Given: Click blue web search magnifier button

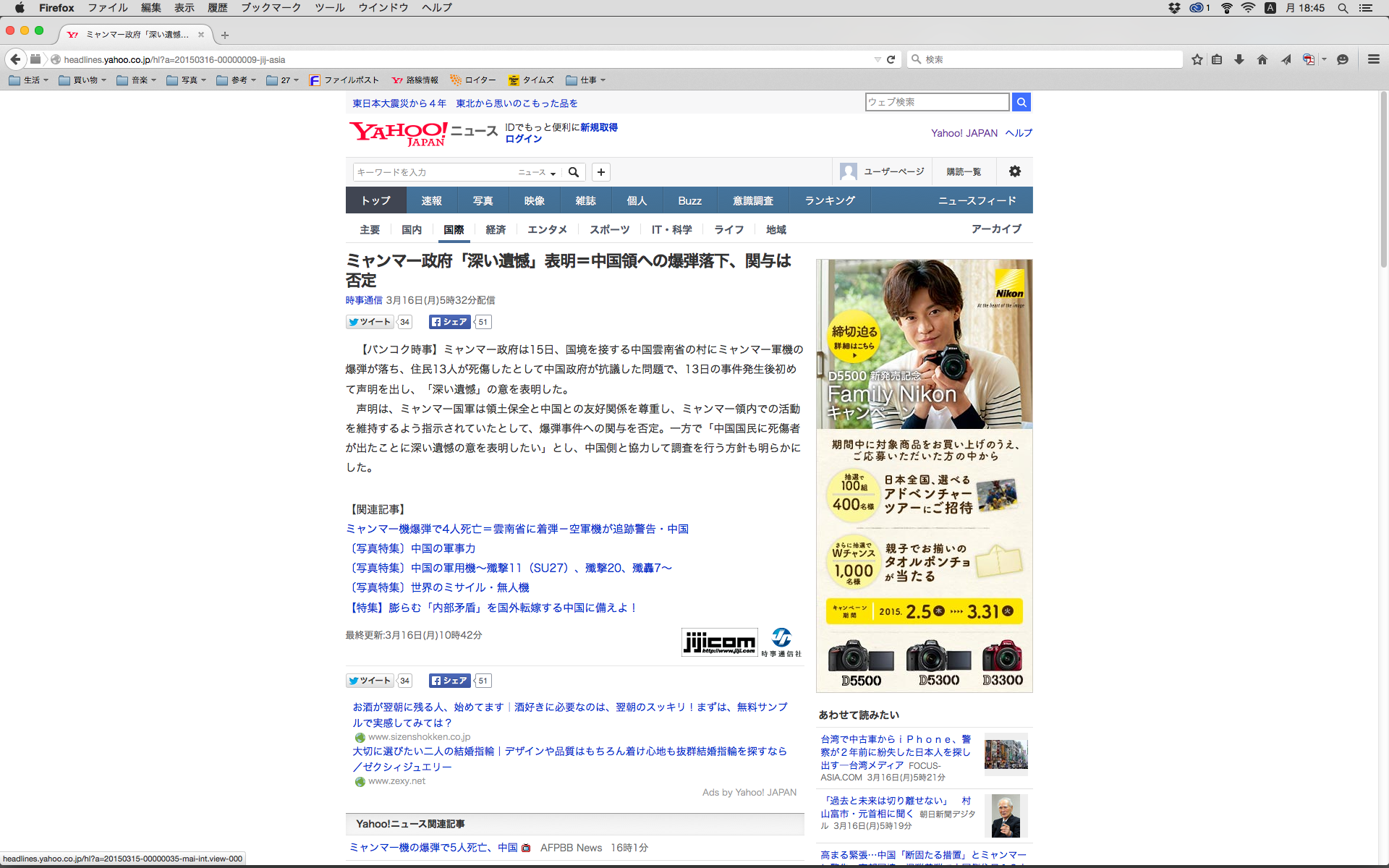Looking at the screenshot, I should tap(1021, 102).
